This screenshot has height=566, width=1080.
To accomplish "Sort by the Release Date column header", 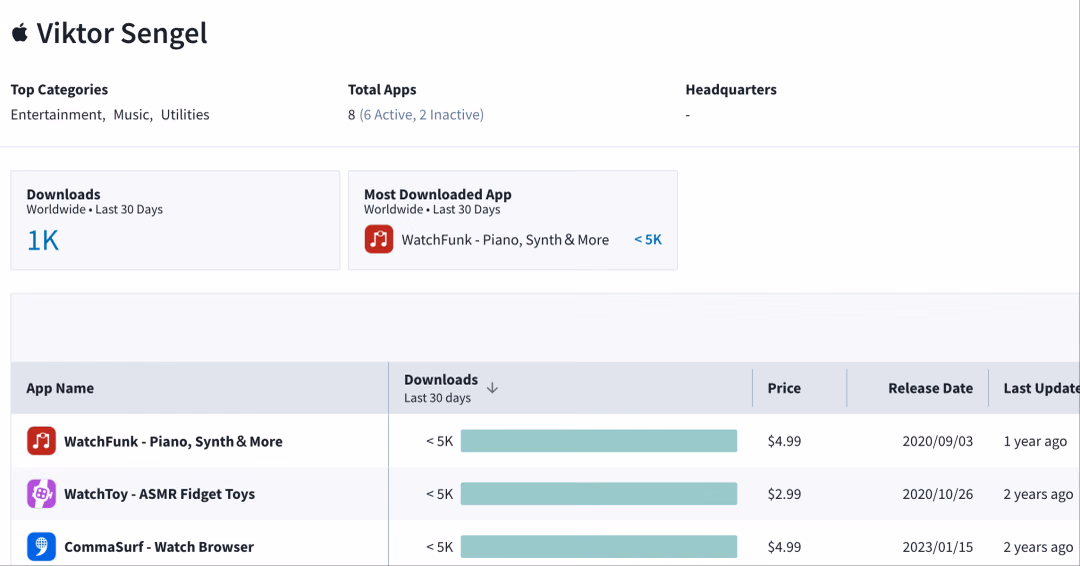I will click(x=931, y=388).
